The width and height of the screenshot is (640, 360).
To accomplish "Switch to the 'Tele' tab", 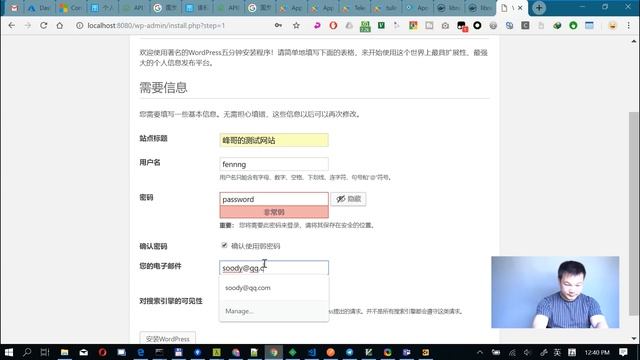I will 355,8.
